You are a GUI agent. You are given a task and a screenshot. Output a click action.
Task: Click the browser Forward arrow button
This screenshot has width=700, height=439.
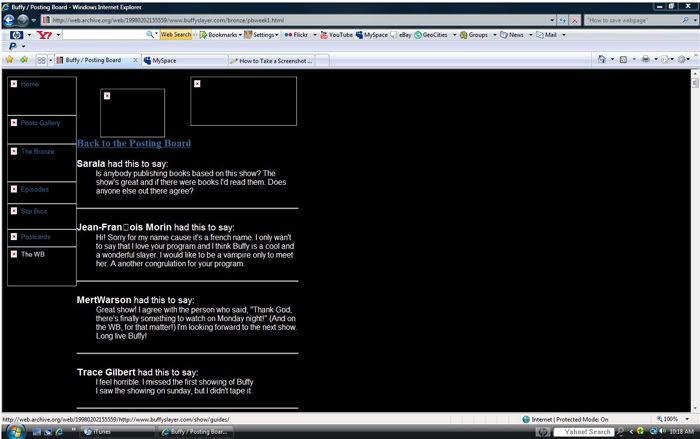click(23, 20)
